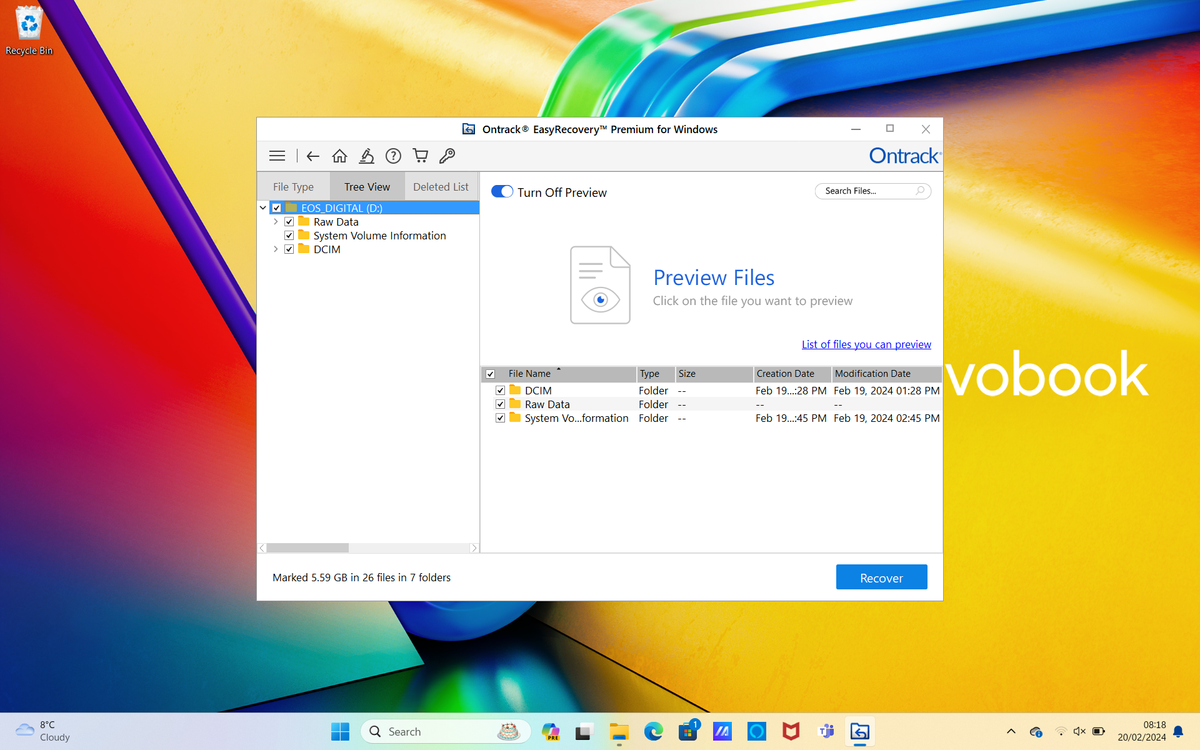Image resolution: width=1200 pixels, height=750 pixels.
Task: Launch EasyRecovery from the taskbar
Action: click(x=859, y=731)
